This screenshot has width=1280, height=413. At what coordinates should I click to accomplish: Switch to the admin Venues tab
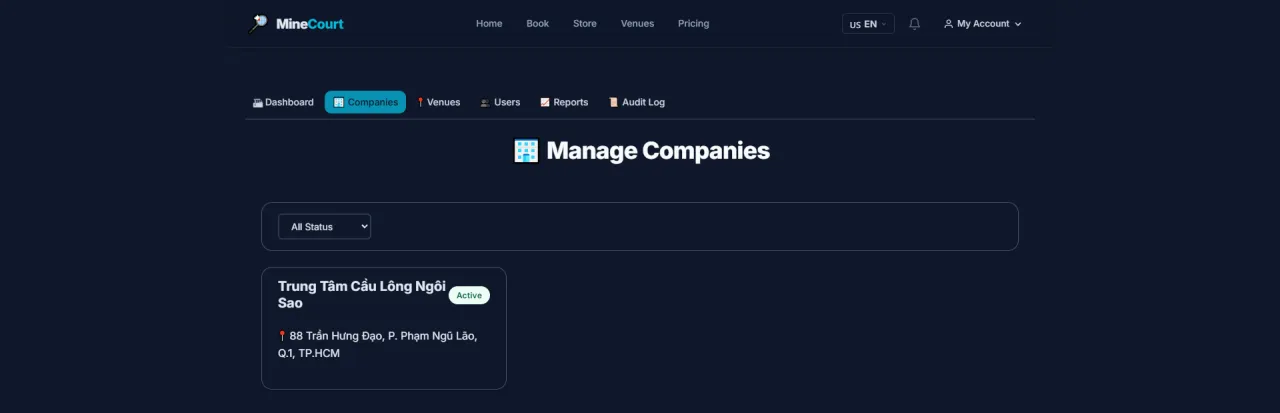(x=438, y=102)
